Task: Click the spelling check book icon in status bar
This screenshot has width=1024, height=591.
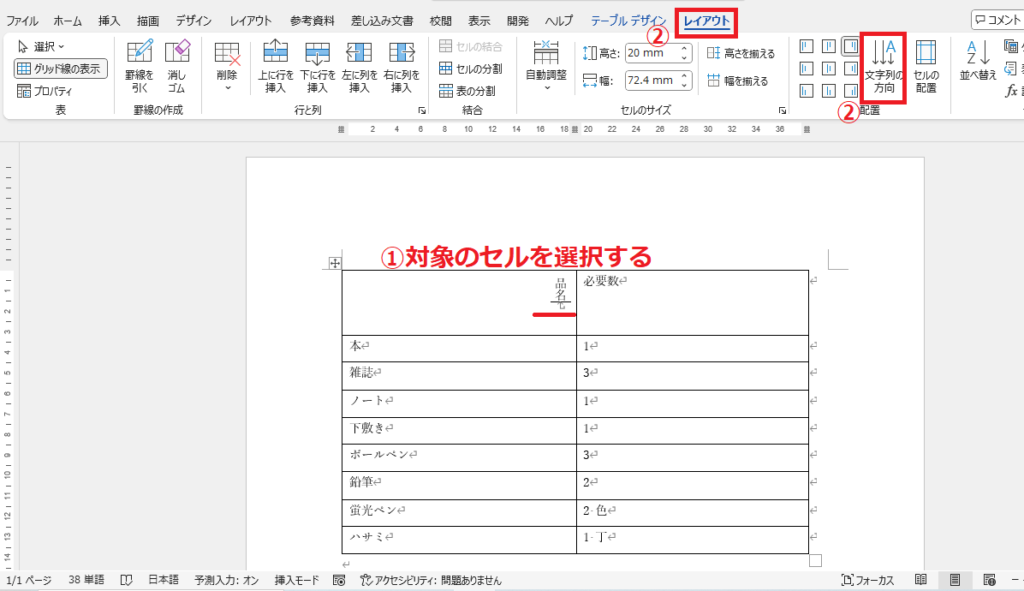Action: coord(126,580)
